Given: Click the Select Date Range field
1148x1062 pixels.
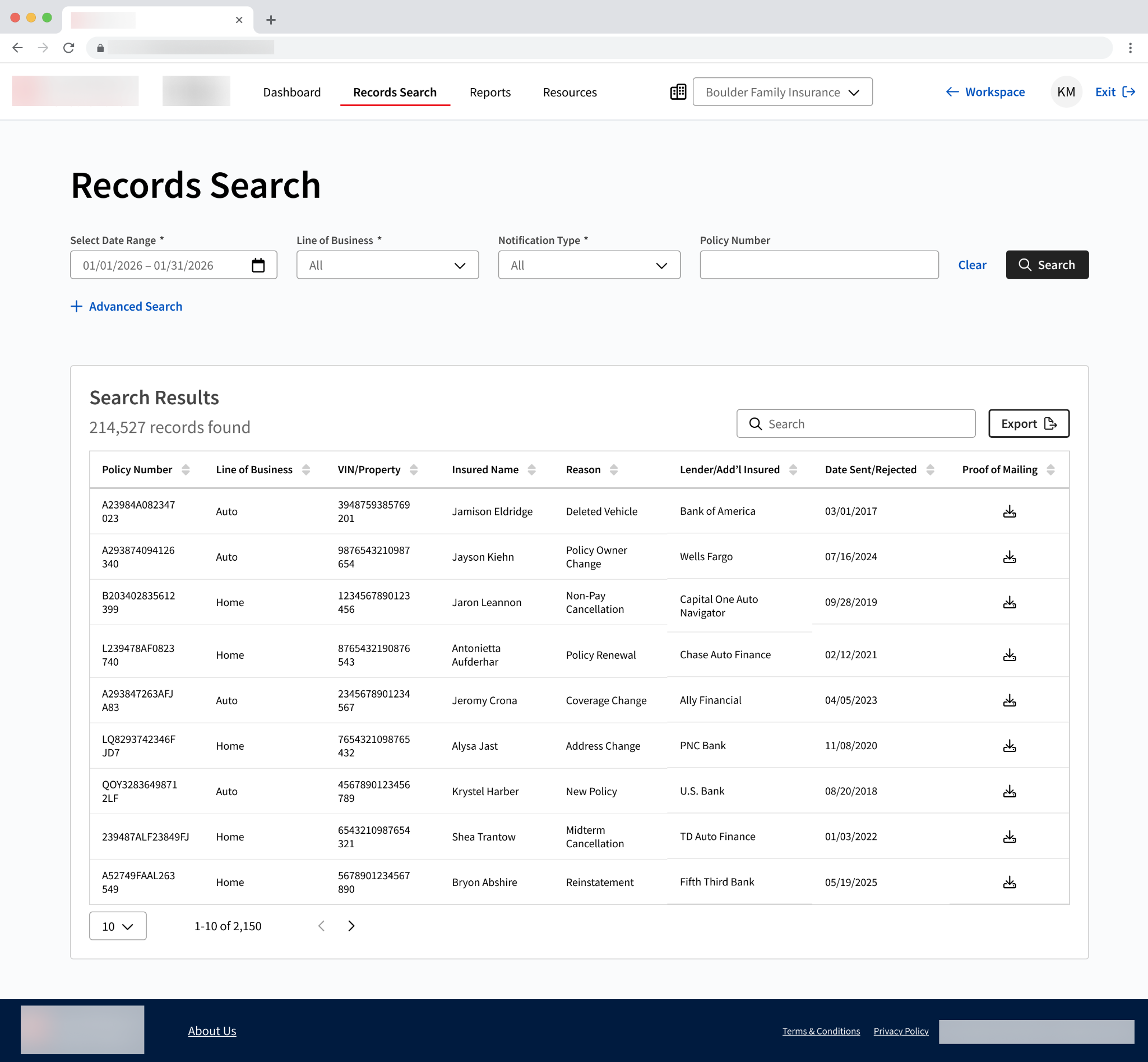Looking at the screenshot, I should pos(174,265).
